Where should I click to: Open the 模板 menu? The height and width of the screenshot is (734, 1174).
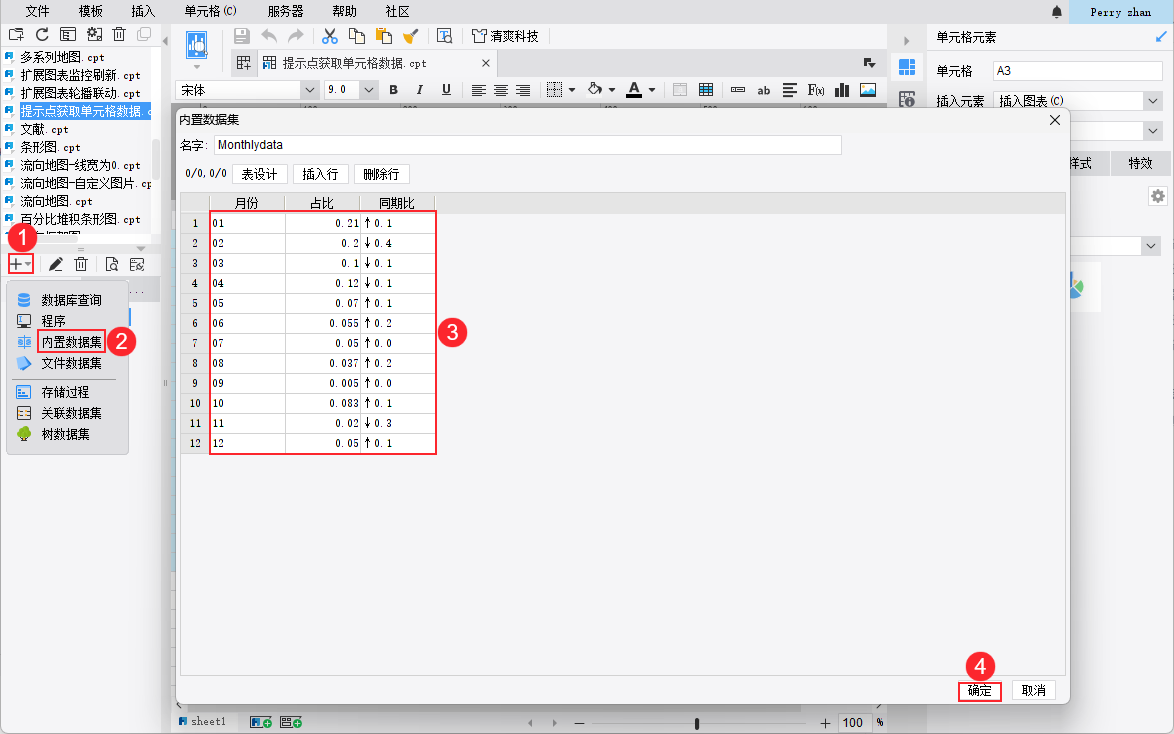[91, 11]
